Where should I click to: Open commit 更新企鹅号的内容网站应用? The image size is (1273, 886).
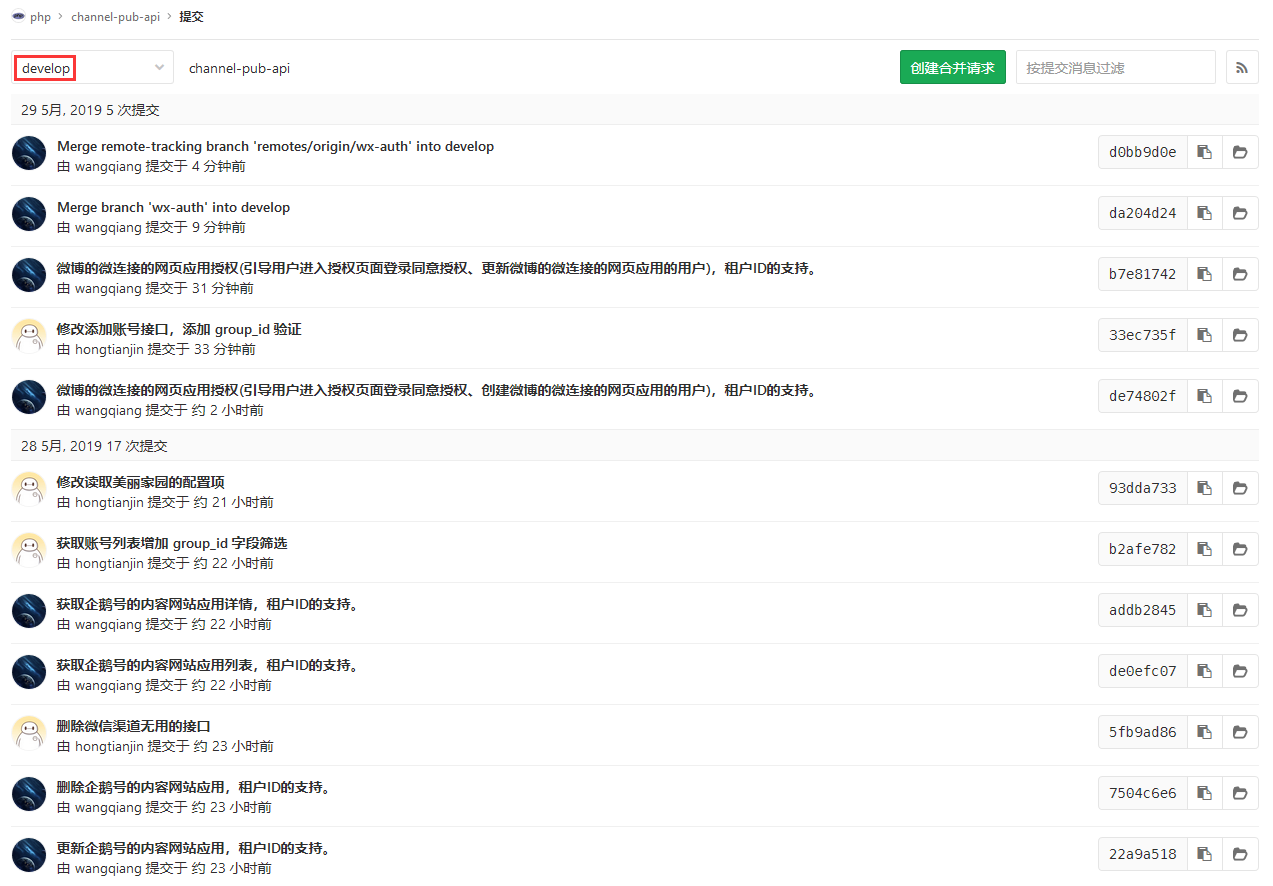click(x=194, y=848)
